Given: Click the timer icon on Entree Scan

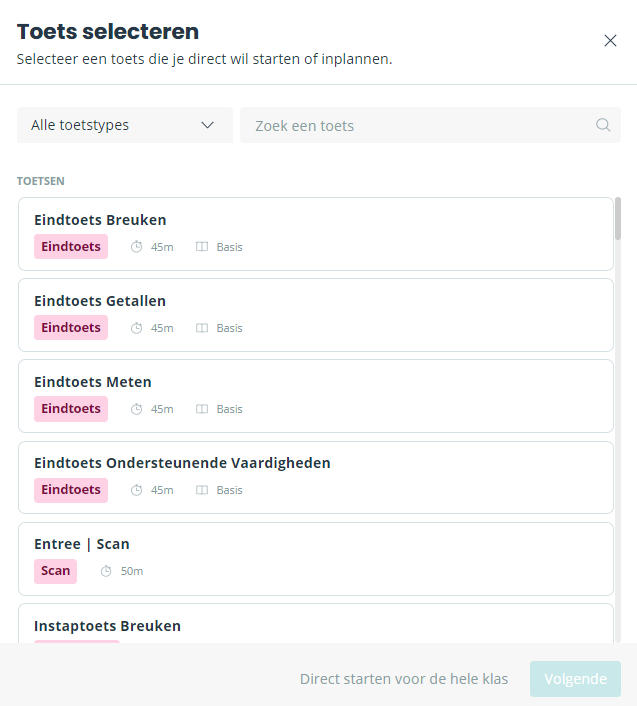Looking at the screenshot, I should coord(106,571).
